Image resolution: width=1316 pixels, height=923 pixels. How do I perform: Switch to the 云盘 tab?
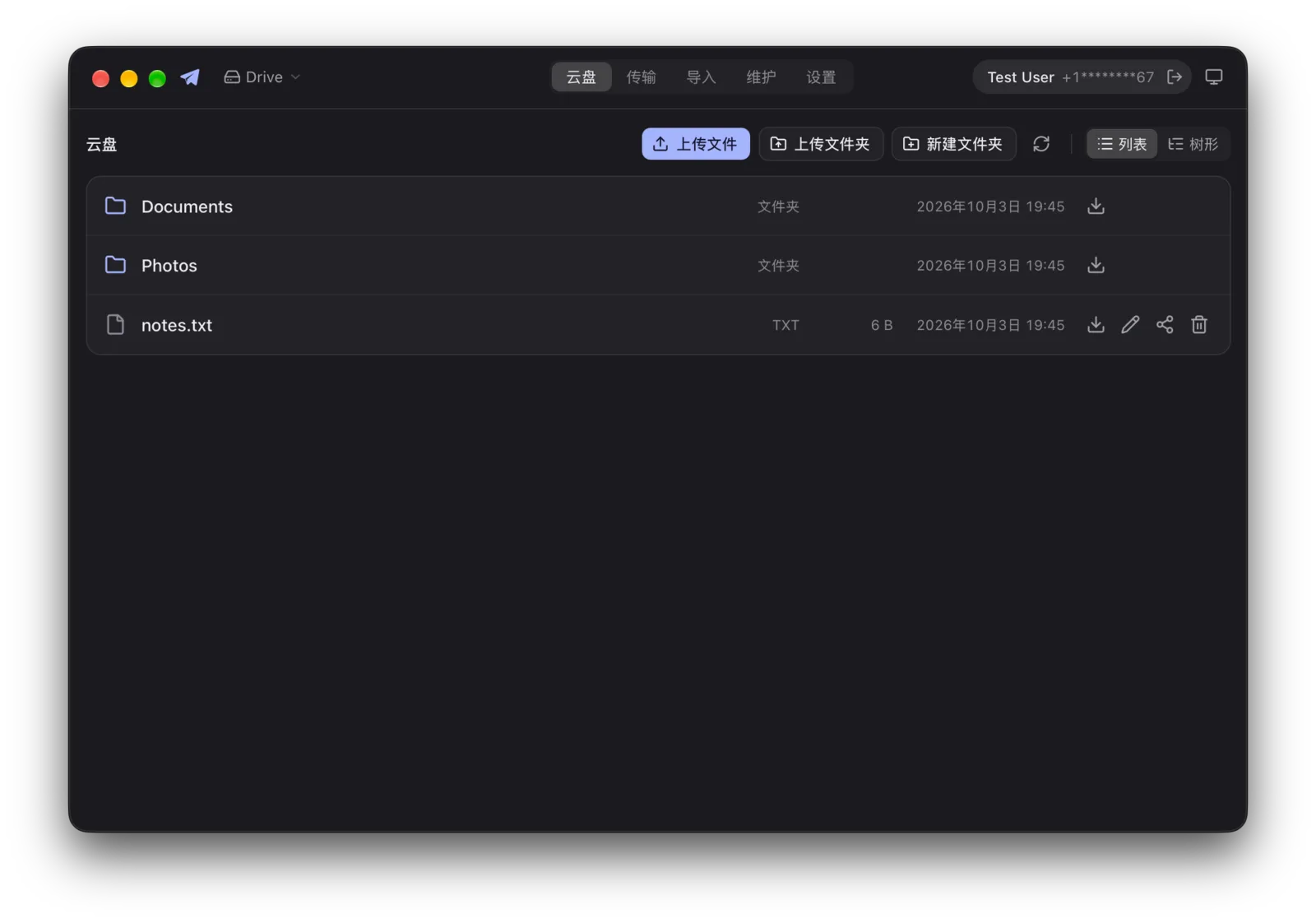pos(582,77)
